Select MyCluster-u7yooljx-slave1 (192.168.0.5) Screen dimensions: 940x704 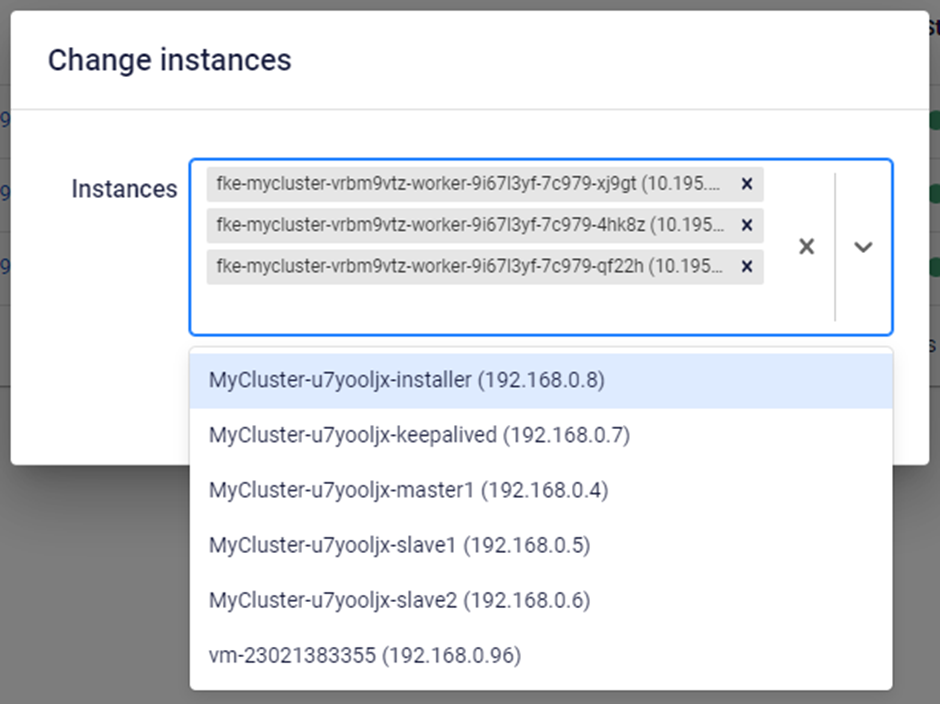tap(399, 545)
